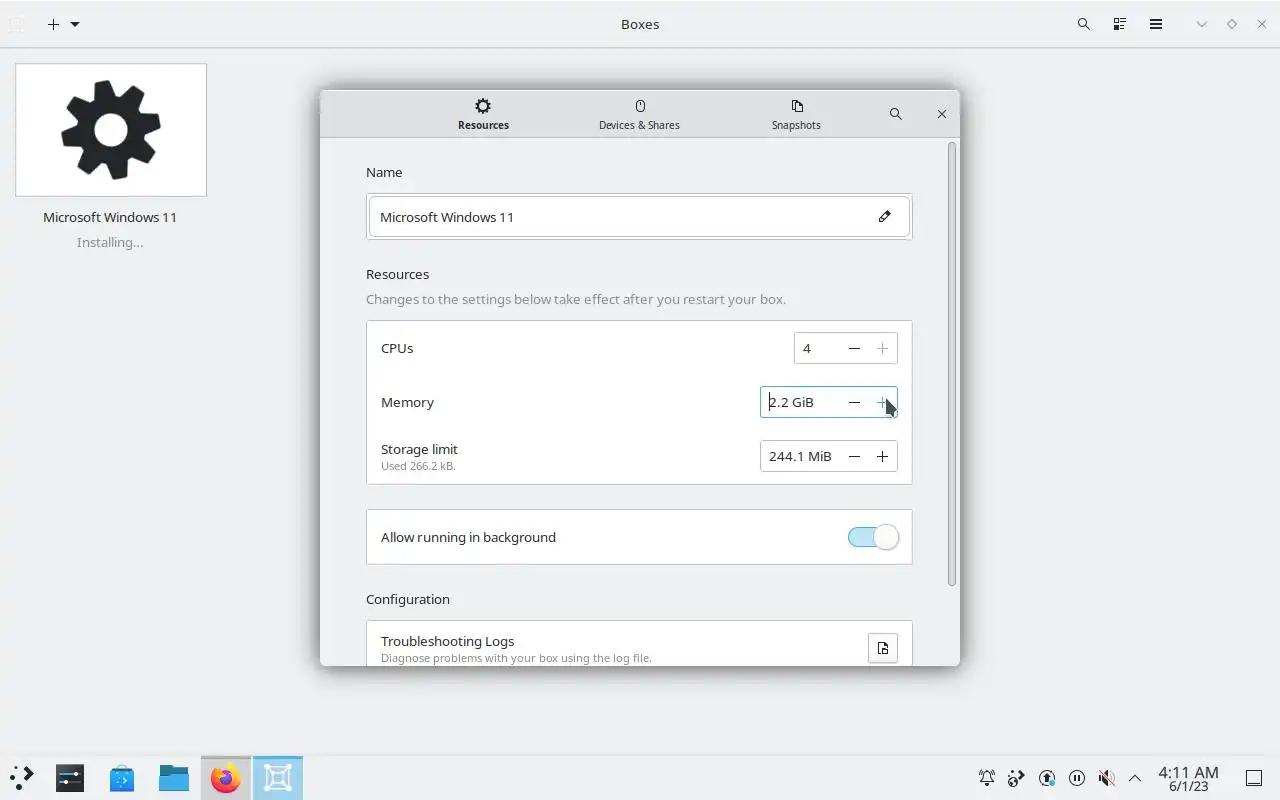1280x800 pixels.
Task: Open the KDE application launcher
Action: point(22,777)
